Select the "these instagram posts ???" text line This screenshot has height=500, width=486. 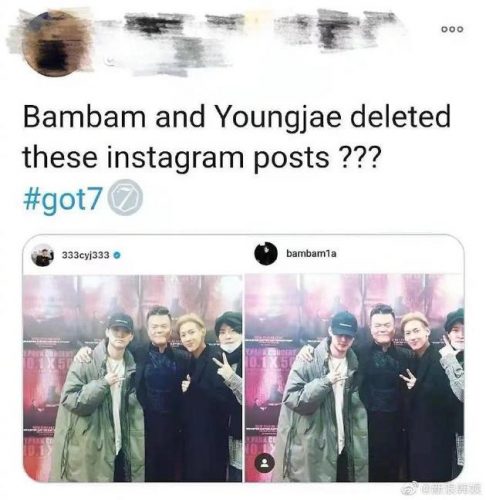coord(201,157)
